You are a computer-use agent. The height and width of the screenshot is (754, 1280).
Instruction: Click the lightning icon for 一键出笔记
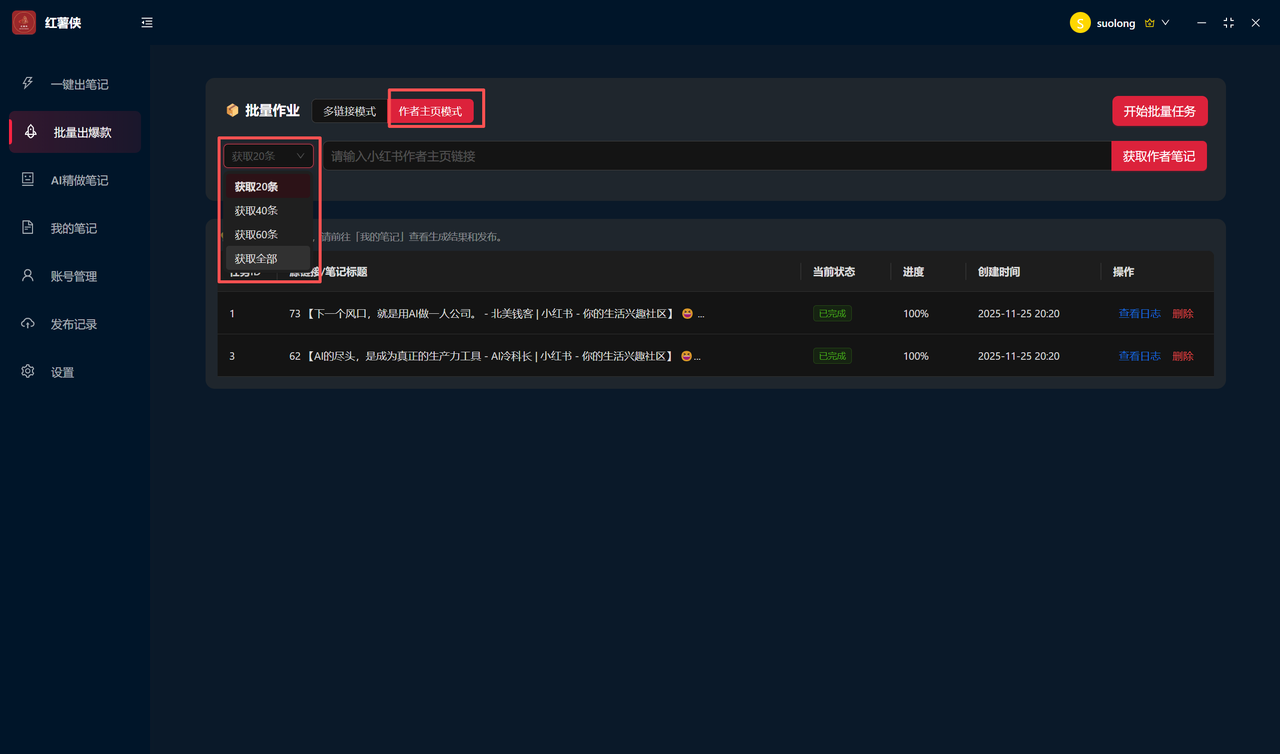(28, 84)
